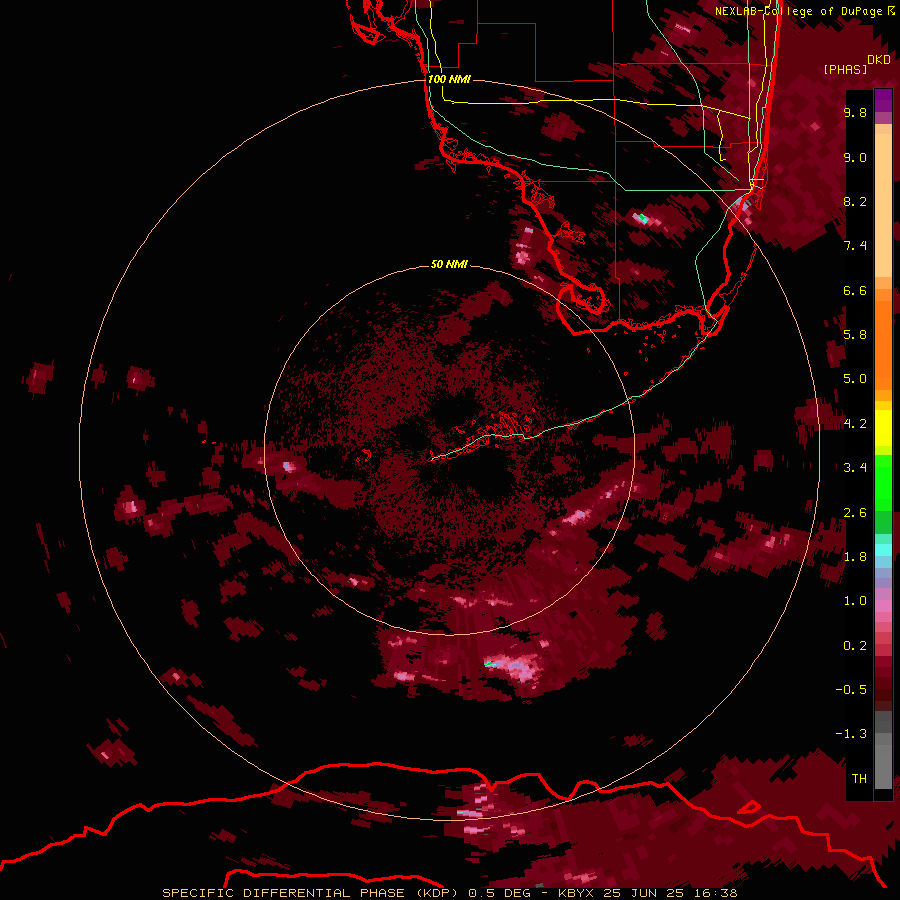The width and height of the screenshot is (900, 900).
Task: Pick the cyan band of the color bar
Action: 883,550
